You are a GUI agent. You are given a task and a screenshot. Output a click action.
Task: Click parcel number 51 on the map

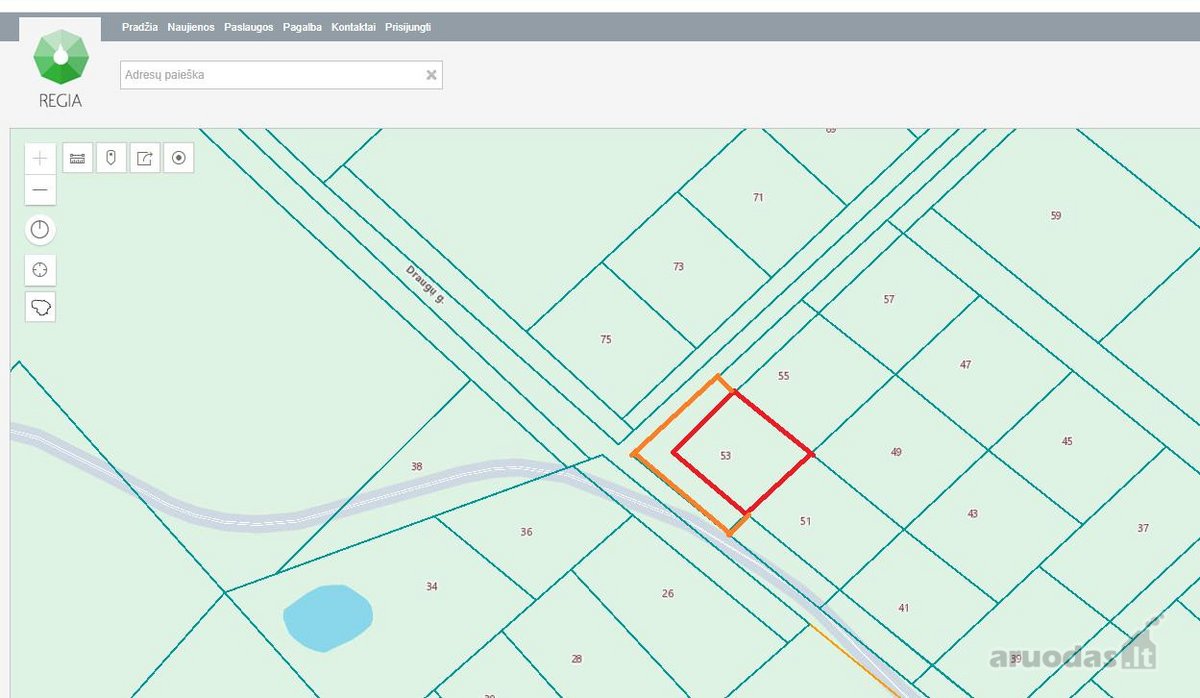click(806, 521)
